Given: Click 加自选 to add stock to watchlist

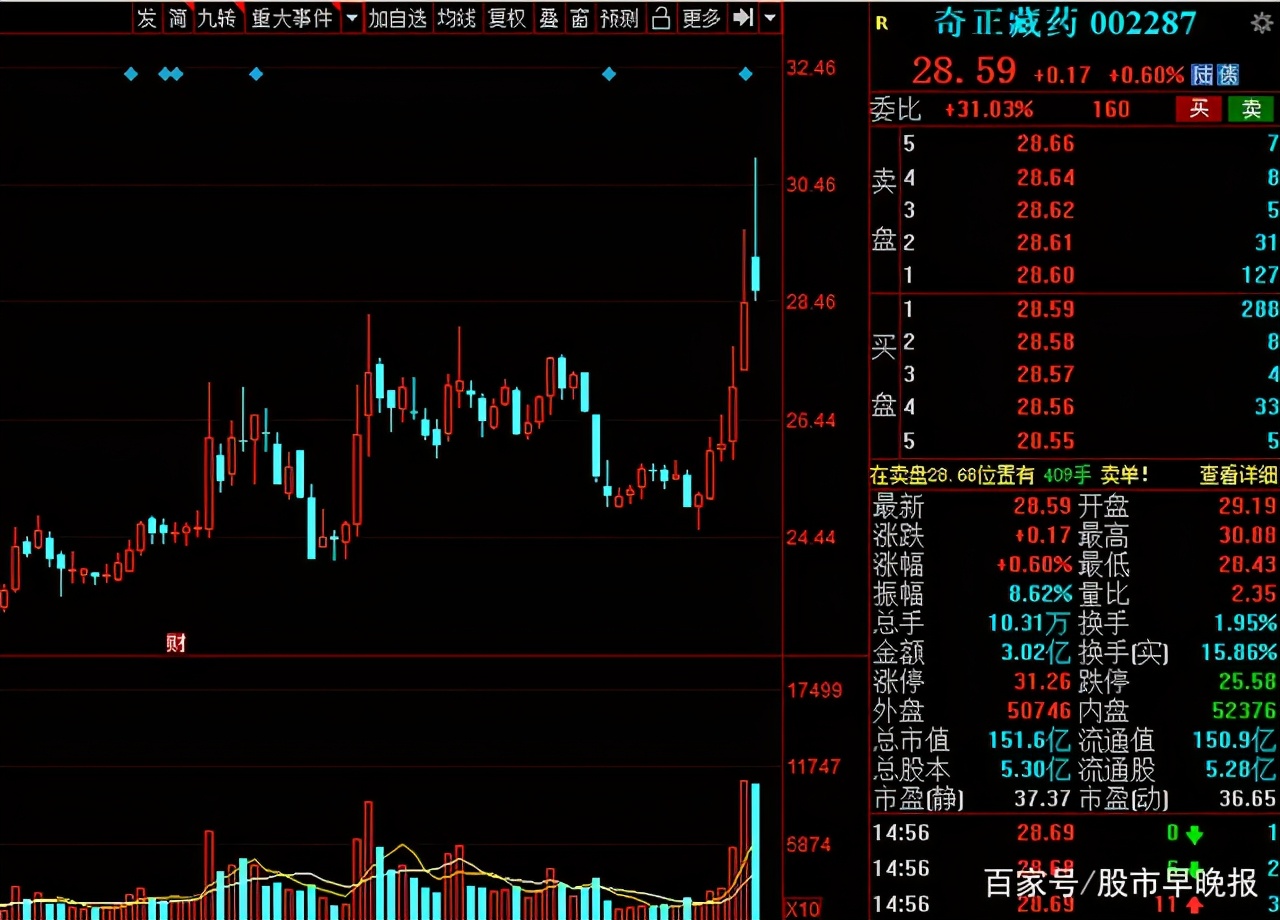Looking at the screenshot, I should click(397, 17).
